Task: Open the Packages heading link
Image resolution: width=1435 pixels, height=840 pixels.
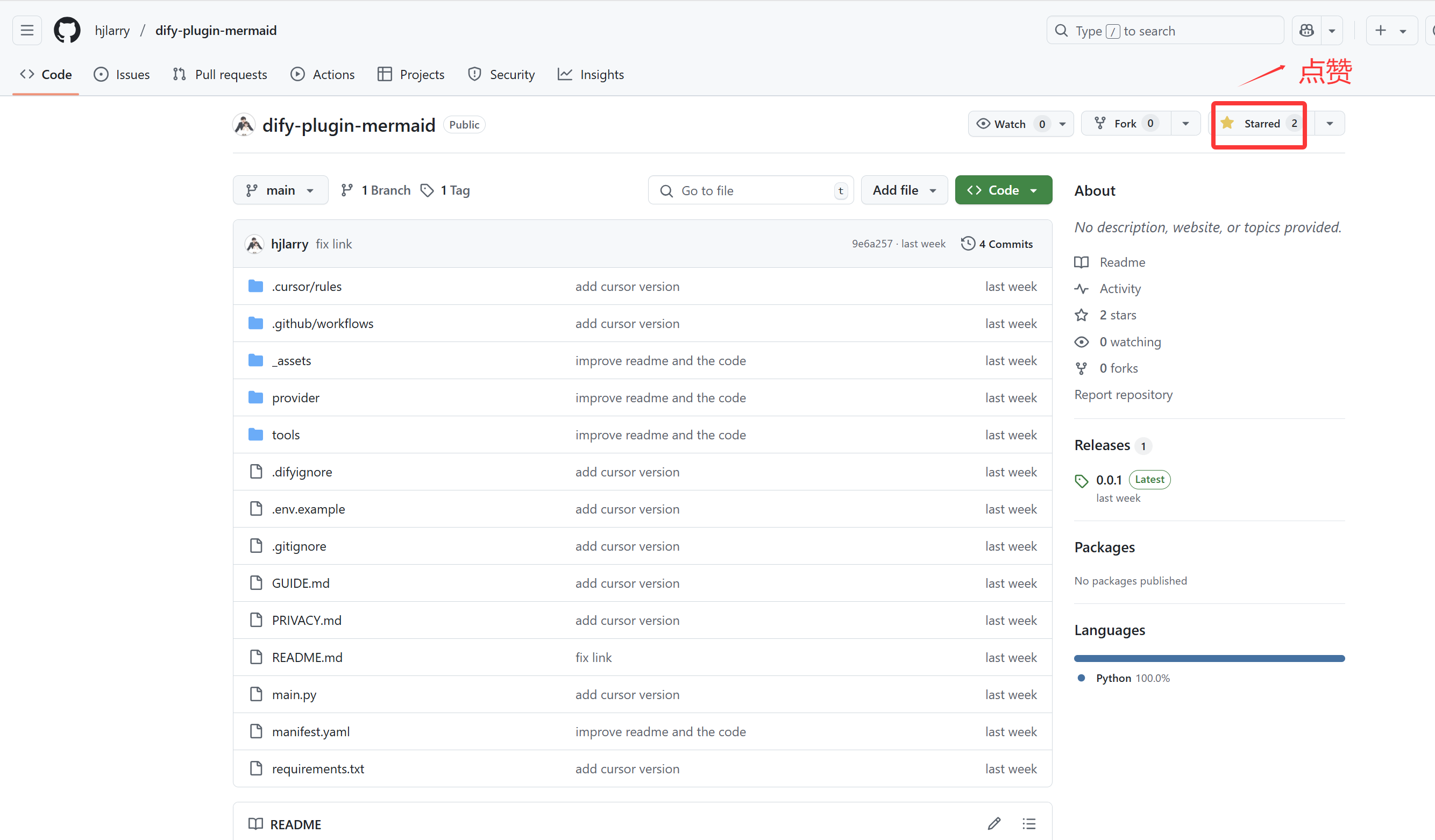Action: click(1104, 547)
